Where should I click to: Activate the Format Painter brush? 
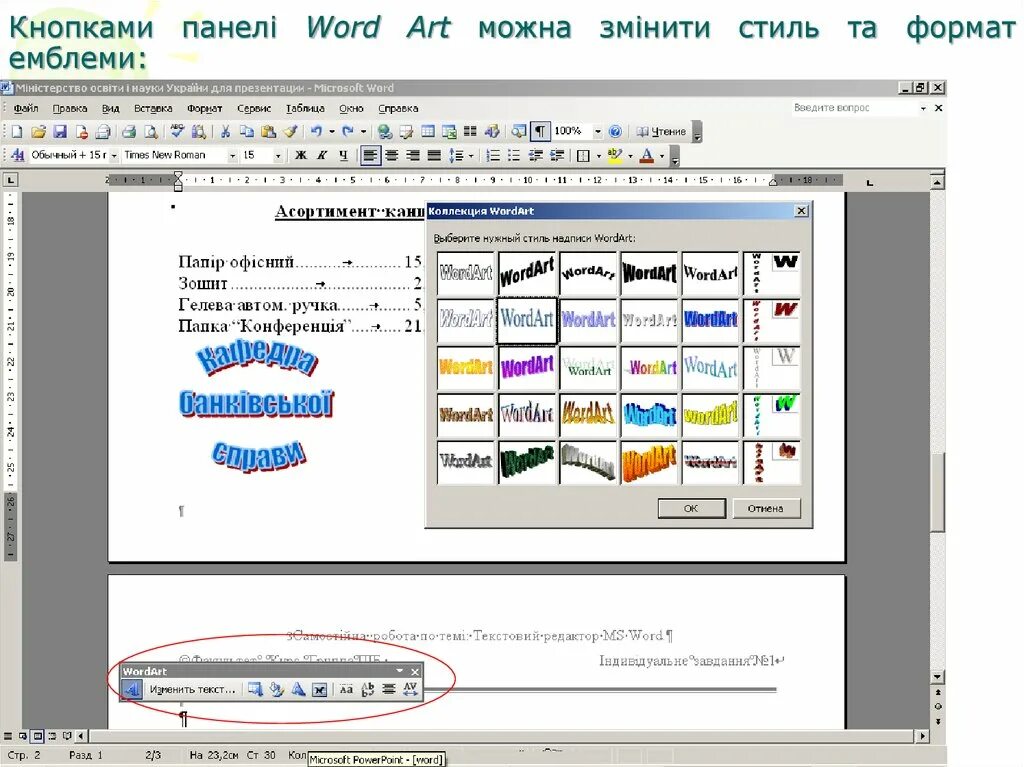[290, 131]
